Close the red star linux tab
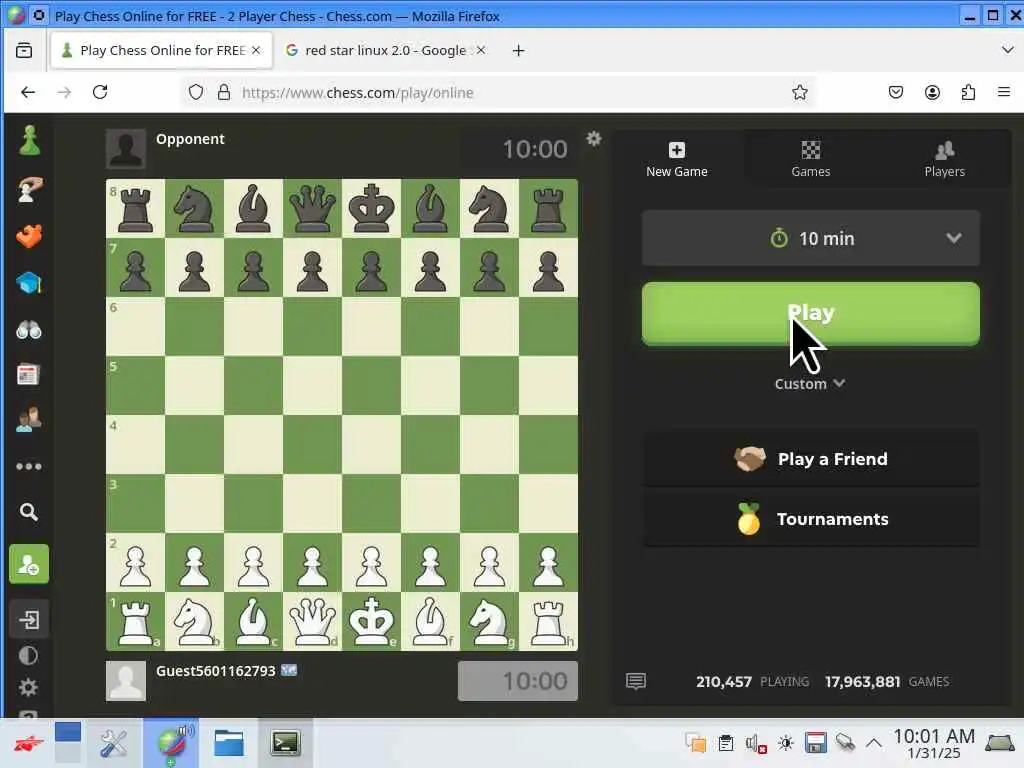Image resolution: width=1024 pixels, height=768 pixels. (481, 50)
